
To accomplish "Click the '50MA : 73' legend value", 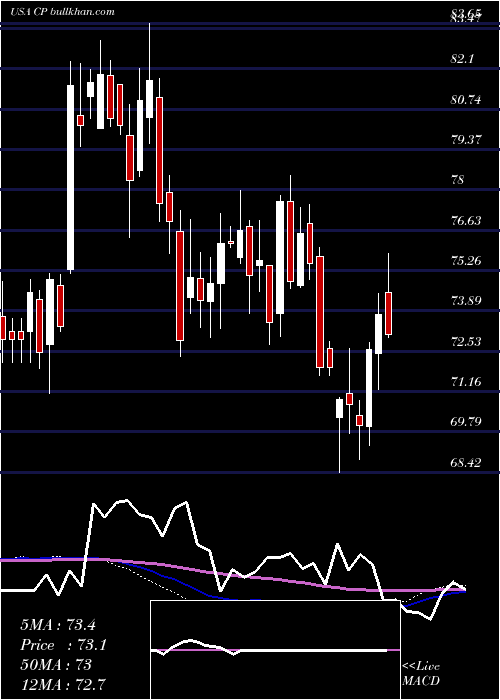I will pos(56,665).
